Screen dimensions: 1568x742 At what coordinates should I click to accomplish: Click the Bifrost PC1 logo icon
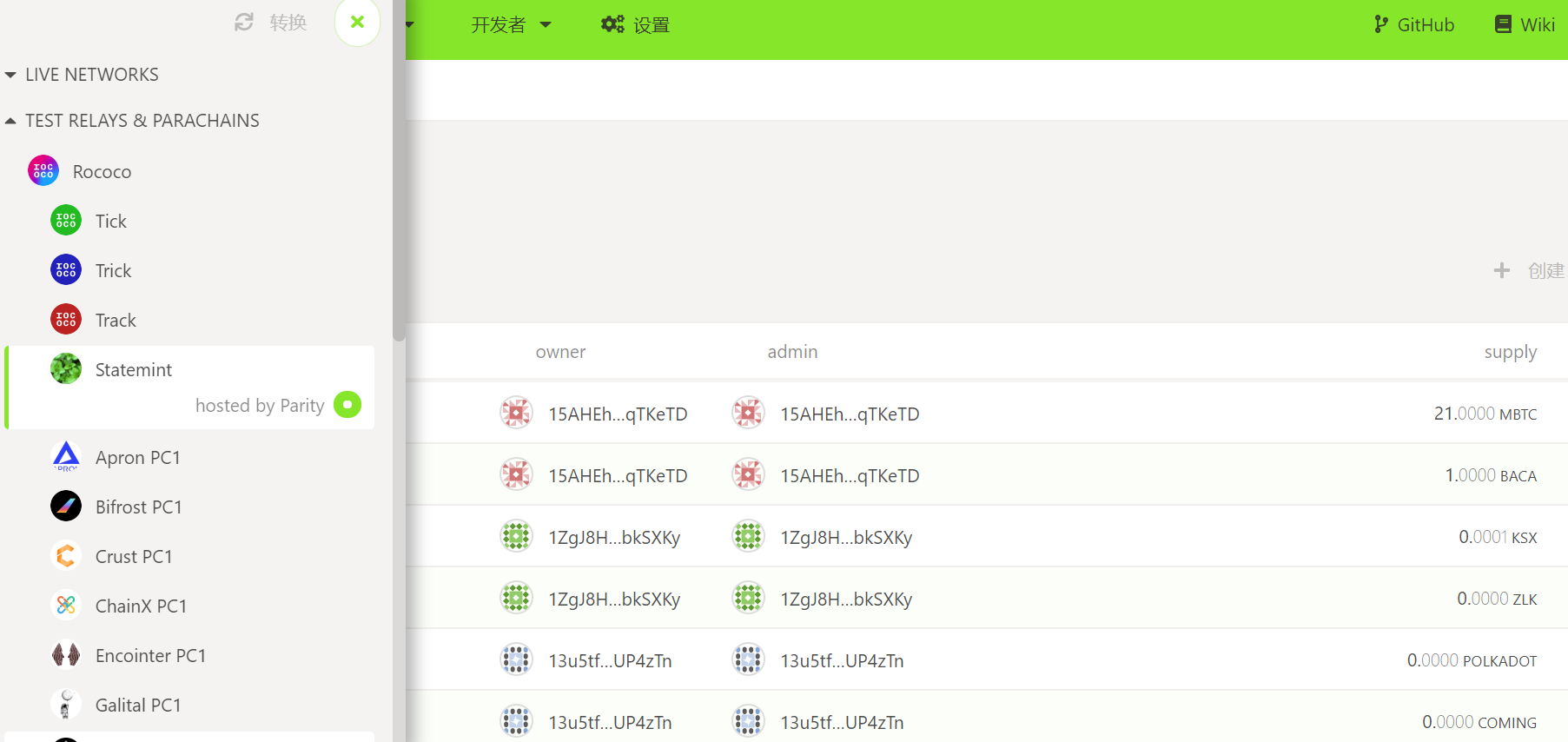(66, 507)
